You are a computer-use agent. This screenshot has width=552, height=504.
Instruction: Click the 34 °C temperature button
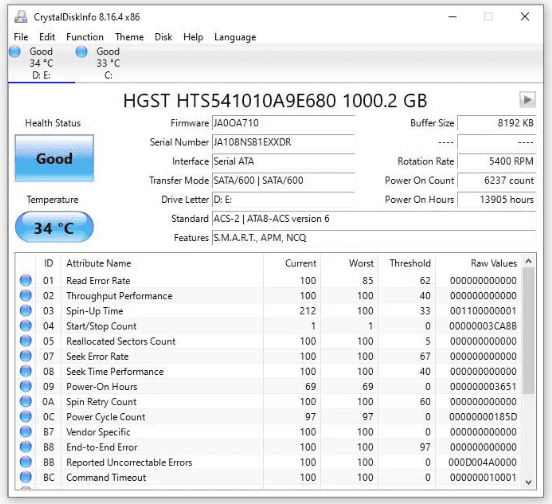(54, 228)
